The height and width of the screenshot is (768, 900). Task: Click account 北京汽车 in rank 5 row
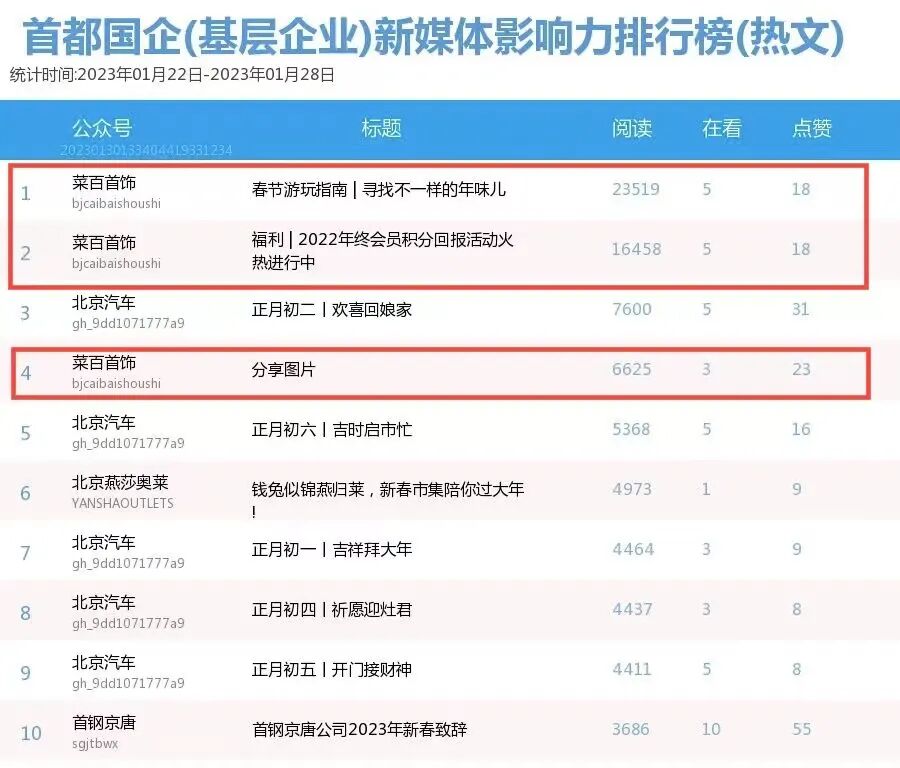pyautogui.click(x=104, y=422)
